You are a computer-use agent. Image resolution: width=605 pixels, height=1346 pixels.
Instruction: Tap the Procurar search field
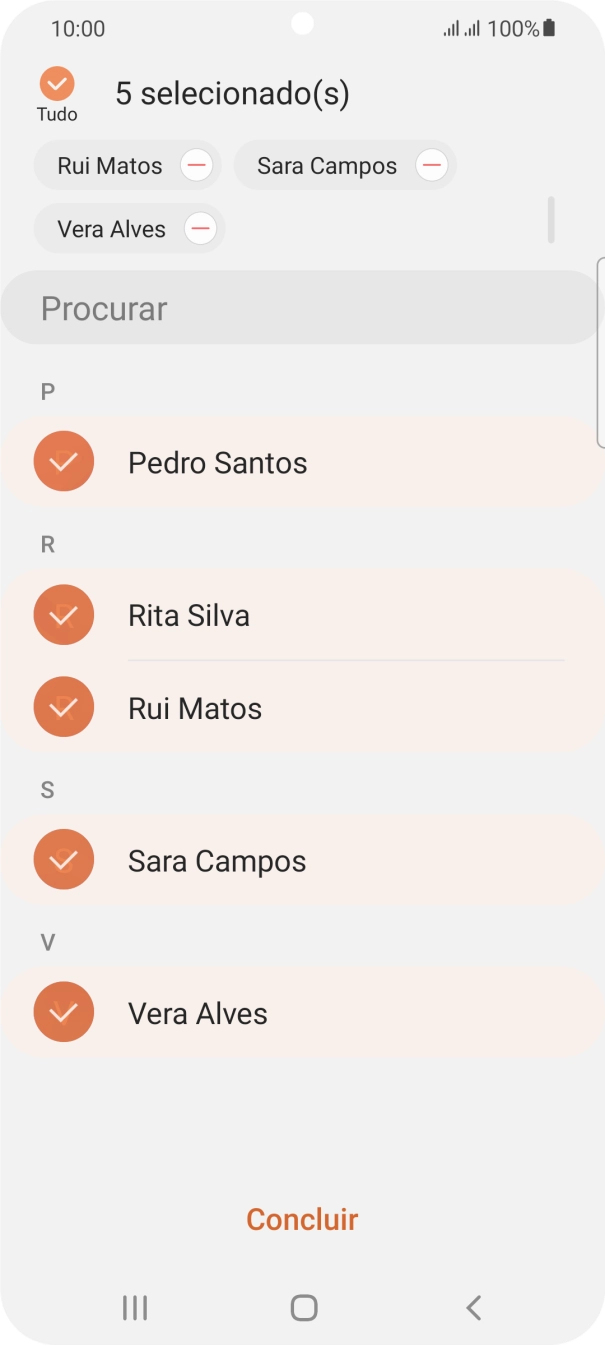pos(300,307)
